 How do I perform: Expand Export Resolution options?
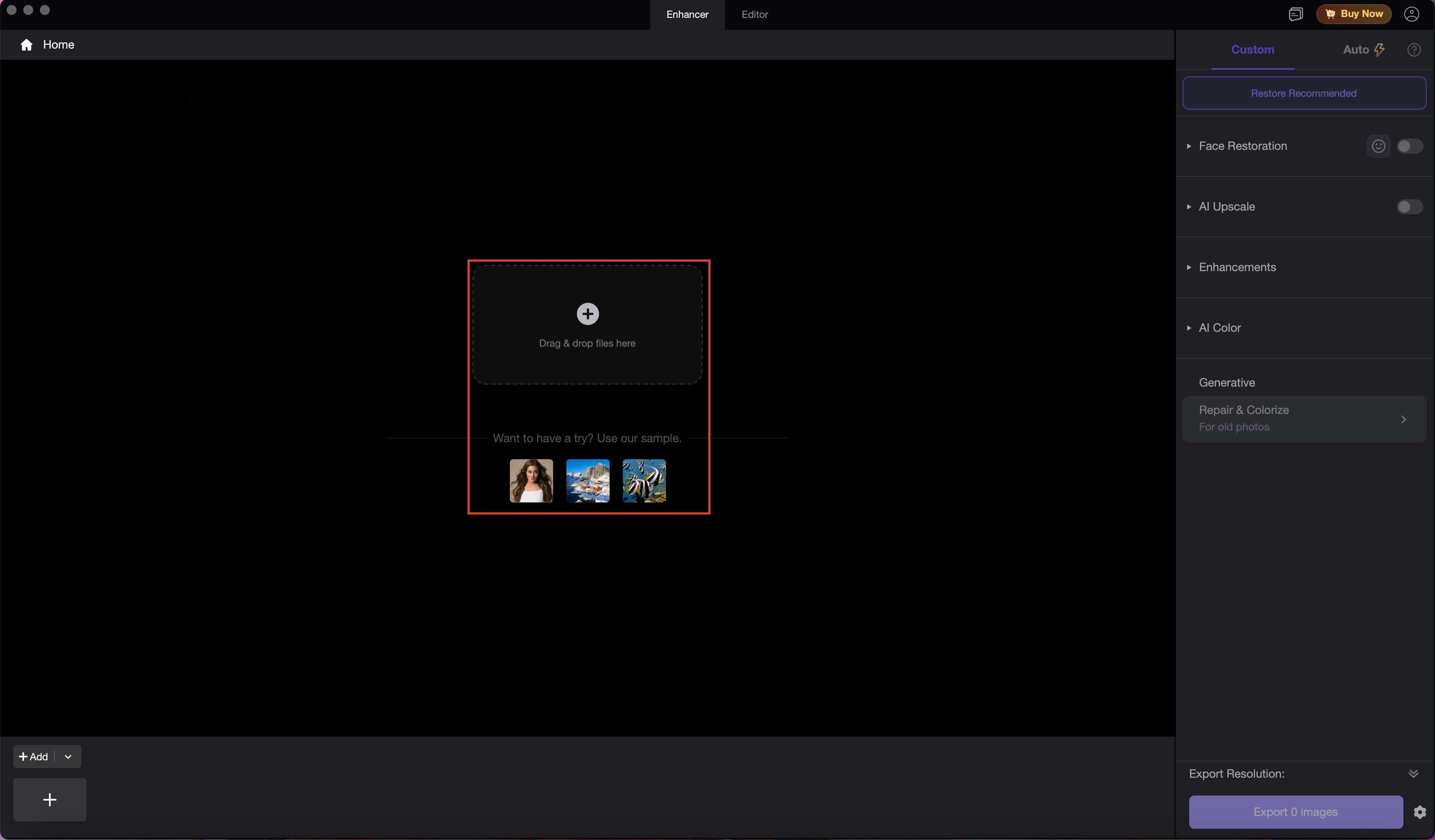(1413, 774)
